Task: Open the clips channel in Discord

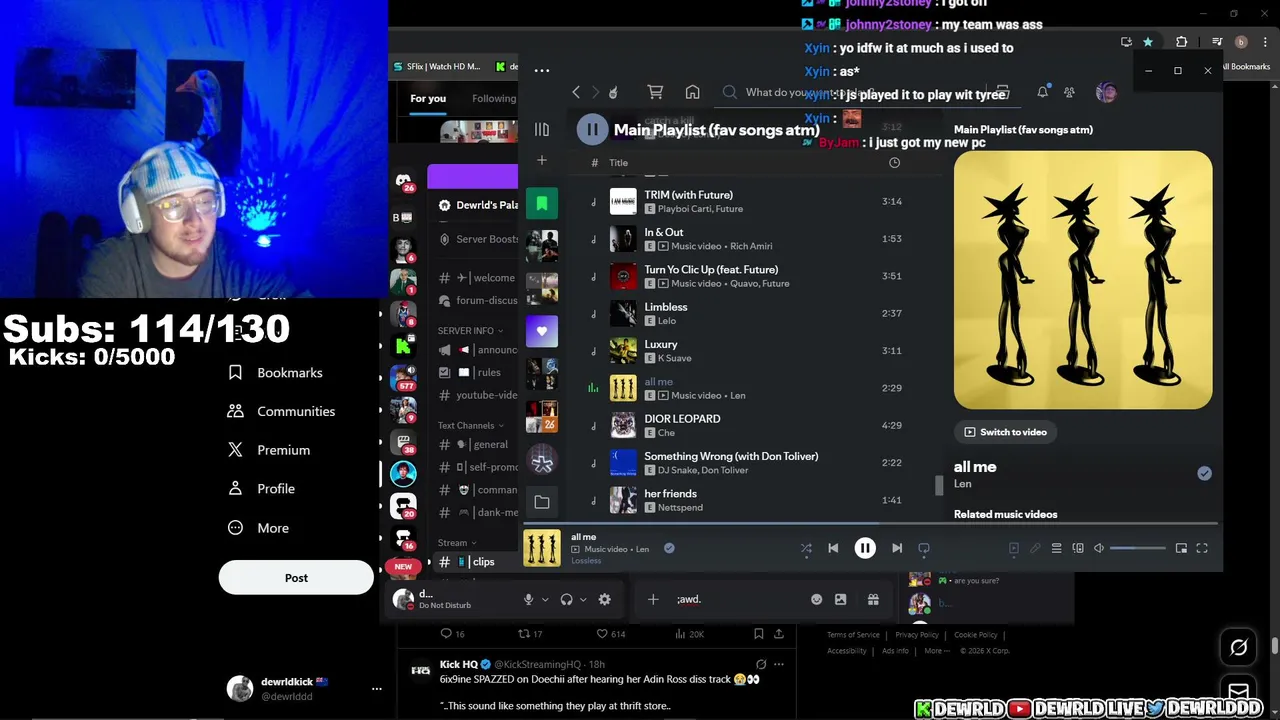Action: (474, 562)
